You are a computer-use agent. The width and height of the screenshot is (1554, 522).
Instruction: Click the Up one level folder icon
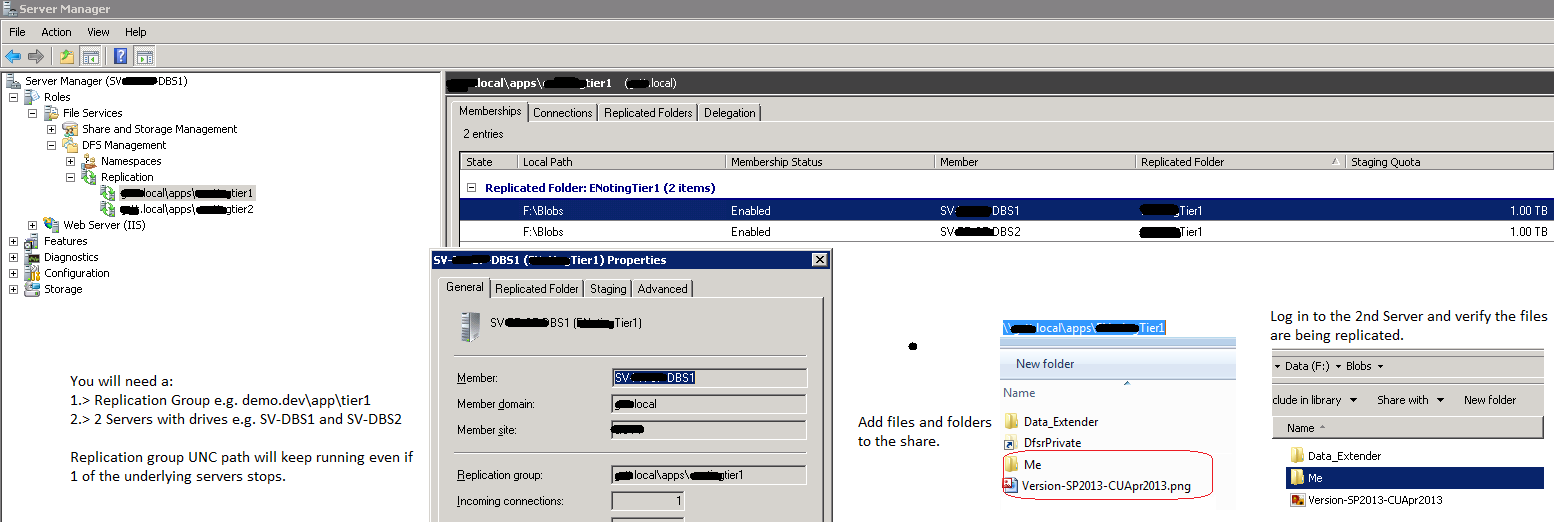pyautogui.click(x=67, y=57)
